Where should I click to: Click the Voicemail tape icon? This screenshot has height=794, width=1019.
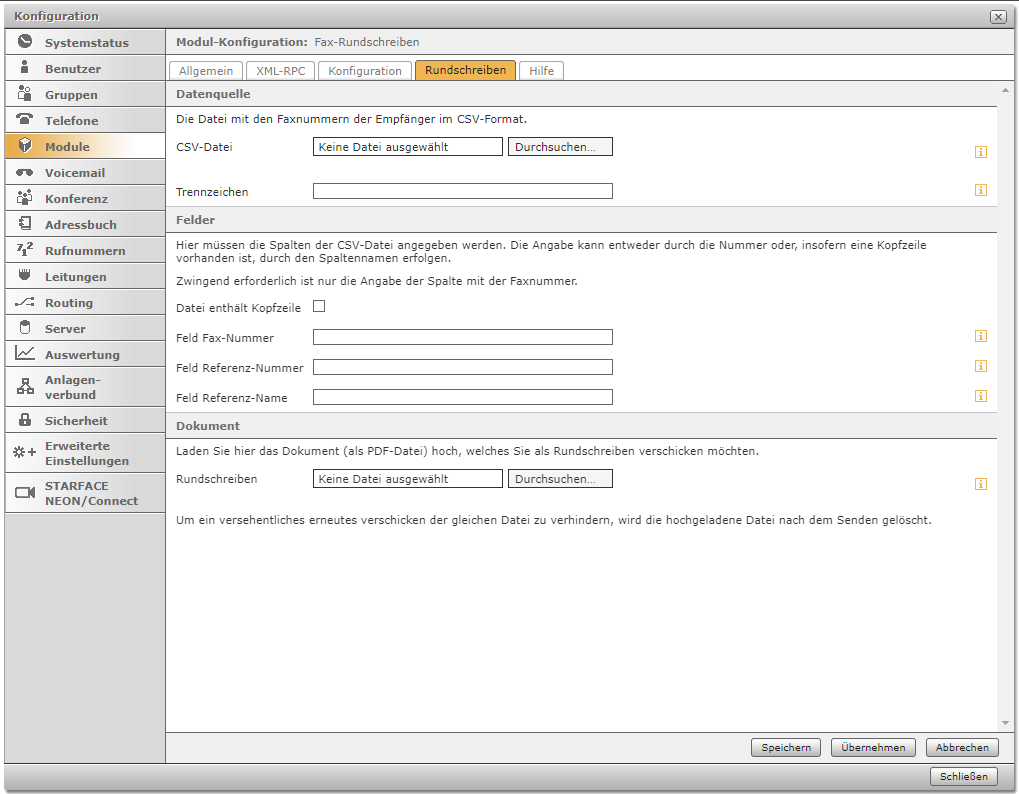click(25, 173)
